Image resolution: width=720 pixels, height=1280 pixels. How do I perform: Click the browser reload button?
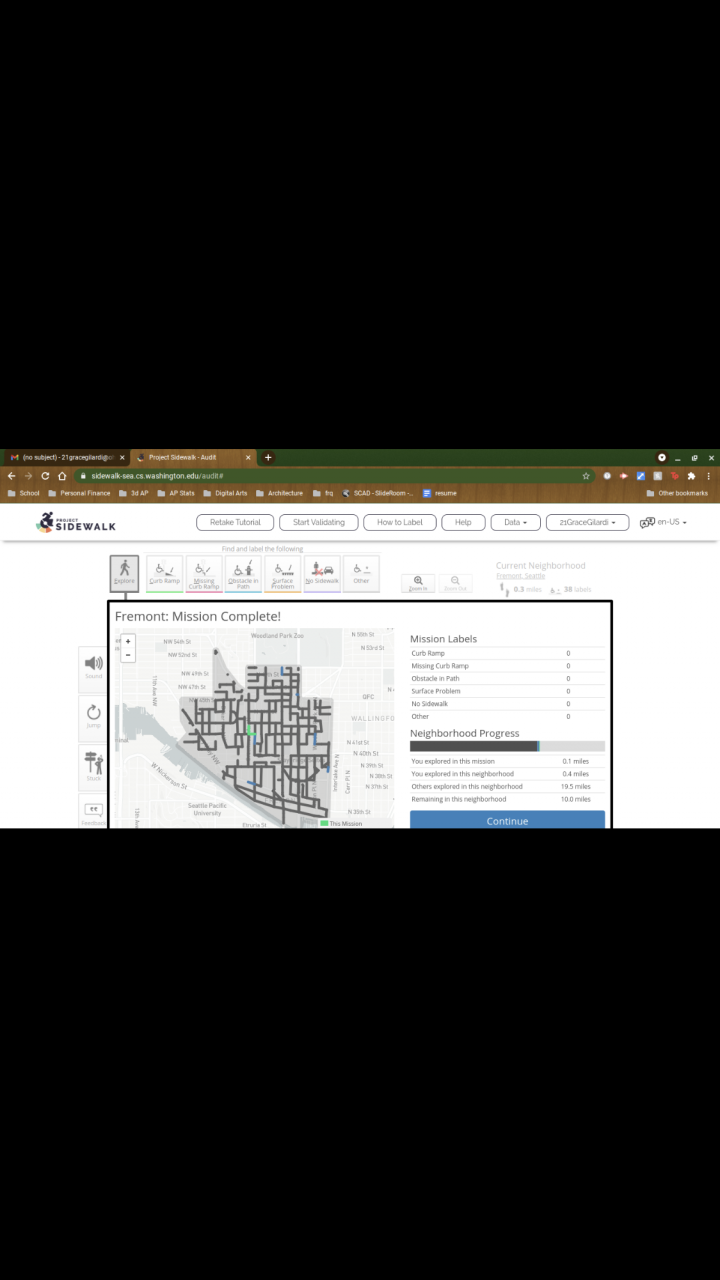[x=45, y=476]
